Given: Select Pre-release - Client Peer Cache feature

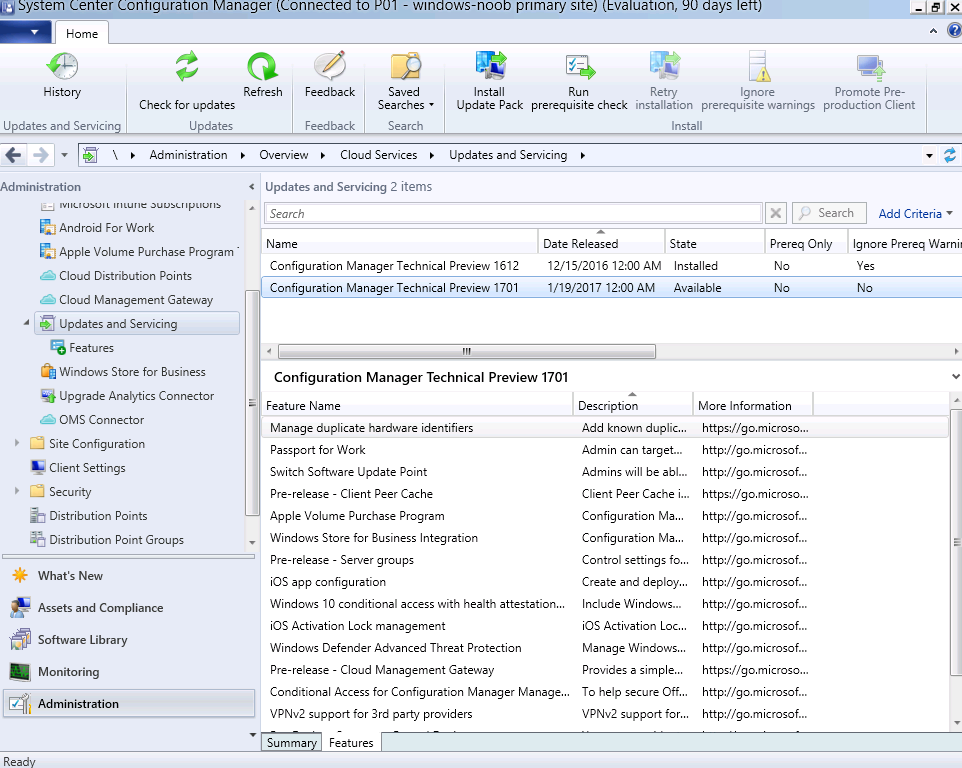Looking at the screenshot, I should pyautogui.click(x=604, y=494).
